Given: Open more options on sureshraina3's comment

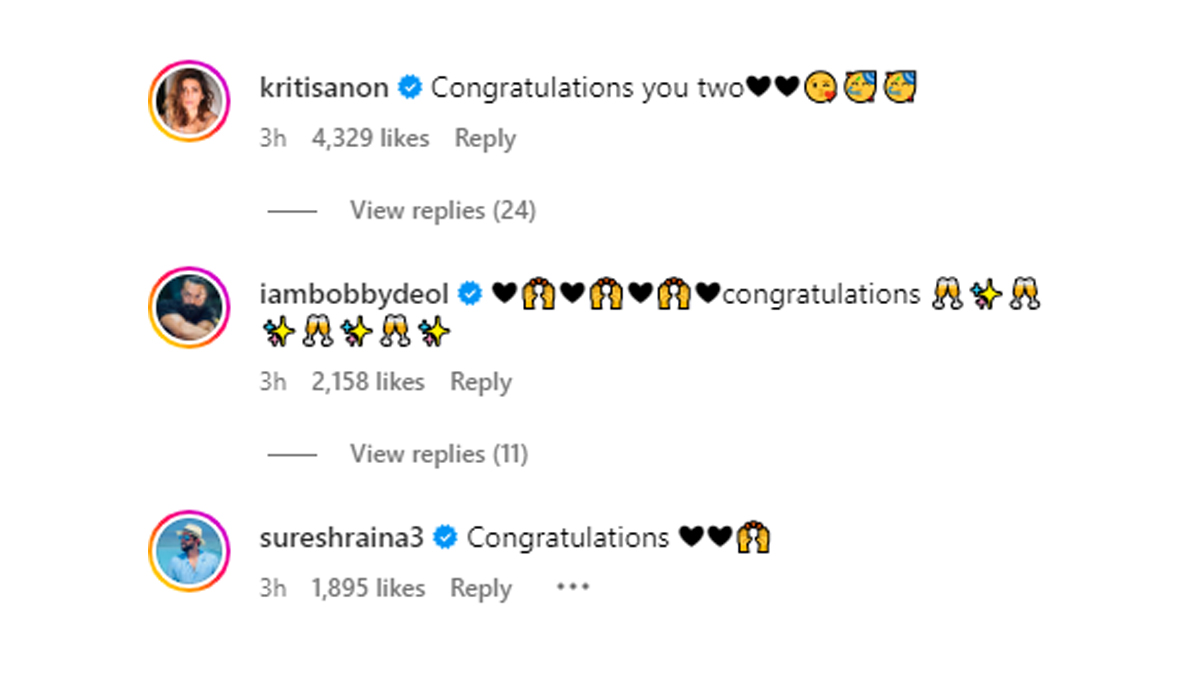Looking at the screenshot, I should [572, 588].
